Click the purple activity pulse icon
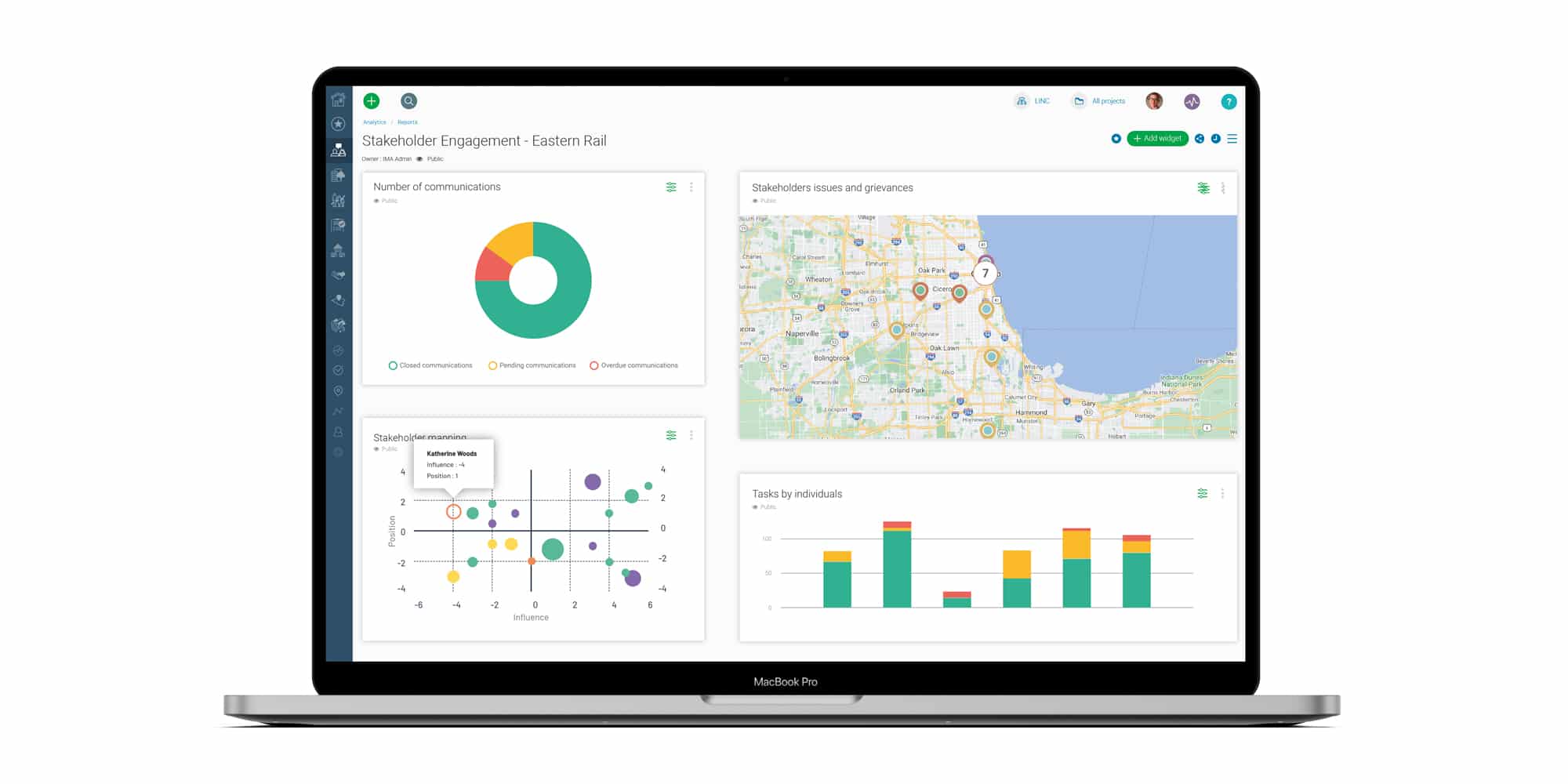Viewport: 1568px width, 784px height. click(x=1192, y=101)
